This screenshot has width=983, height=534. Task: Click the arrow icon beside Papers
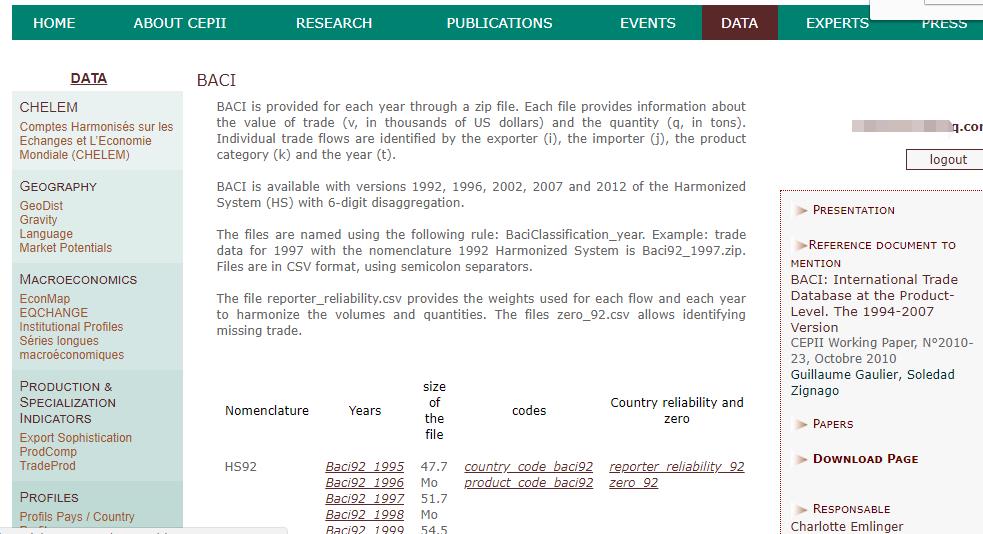coord(801,424)
